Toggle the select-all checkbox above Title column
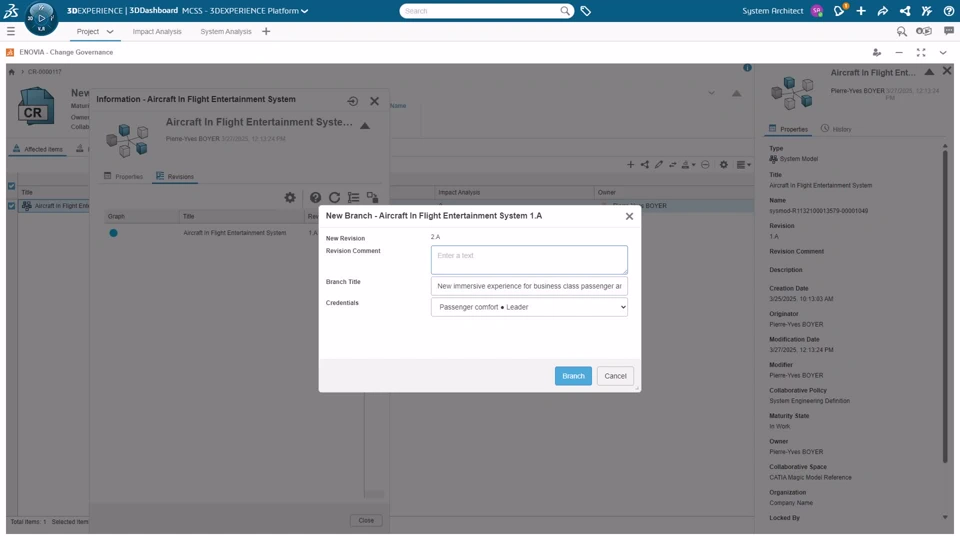Viewport: 960px width, 540px height. coord(11,186)
